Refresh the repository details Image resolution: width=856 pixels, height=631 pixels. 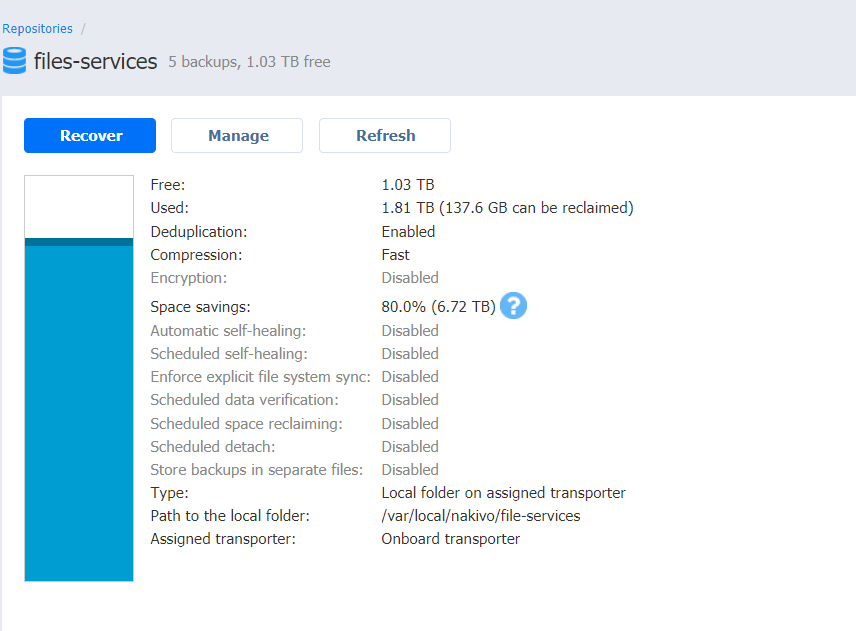click(385, 136)
